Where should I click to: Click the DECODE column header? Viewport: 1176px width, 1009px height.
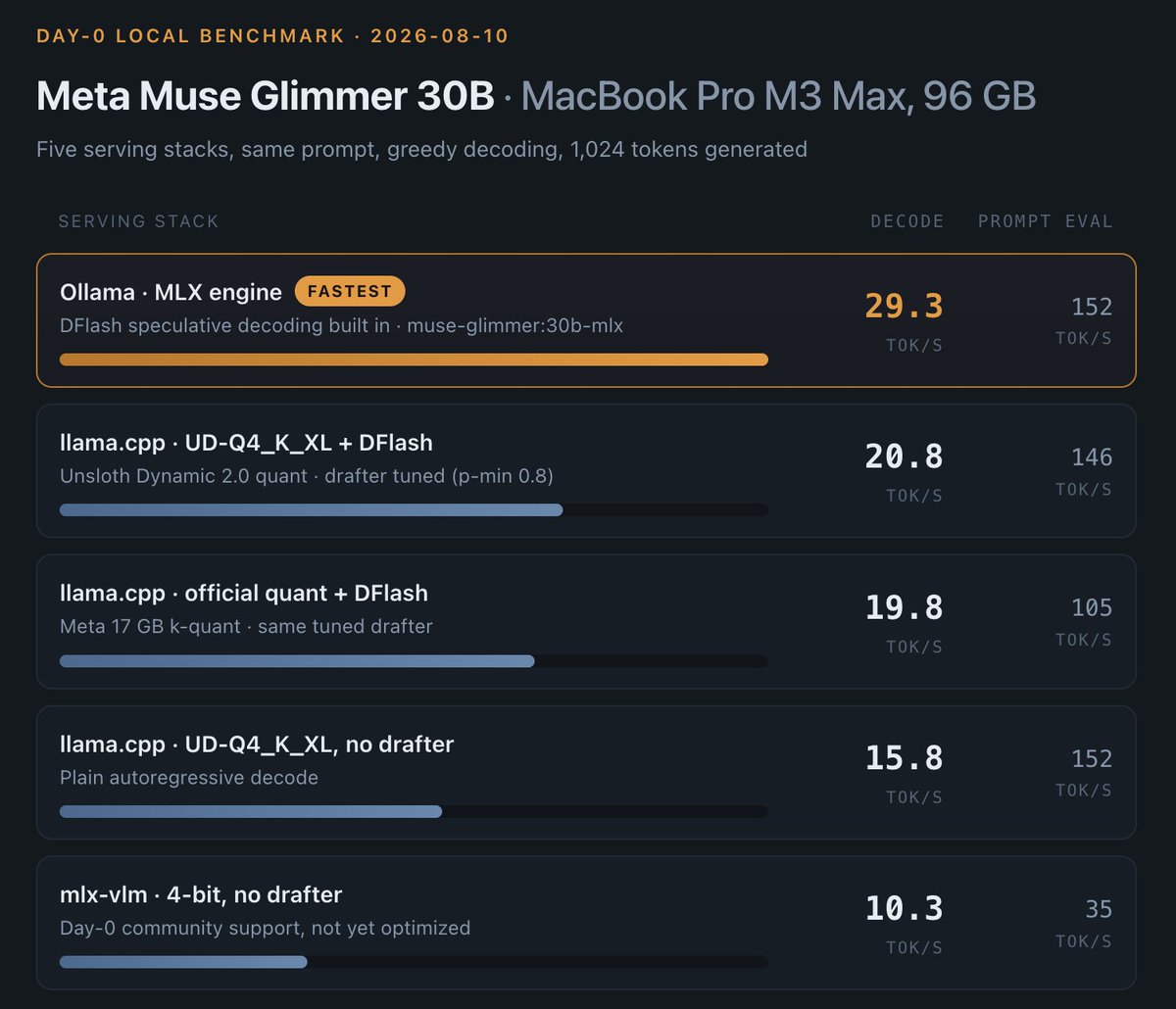[x=907, y=221]
